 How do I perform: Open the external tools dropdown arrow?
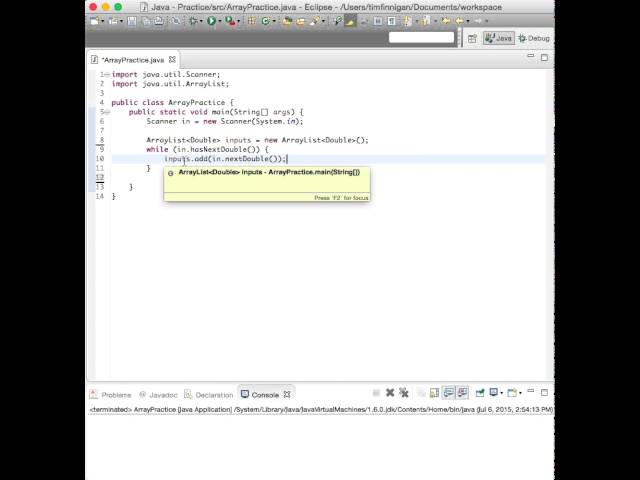(x=239, y=21)
